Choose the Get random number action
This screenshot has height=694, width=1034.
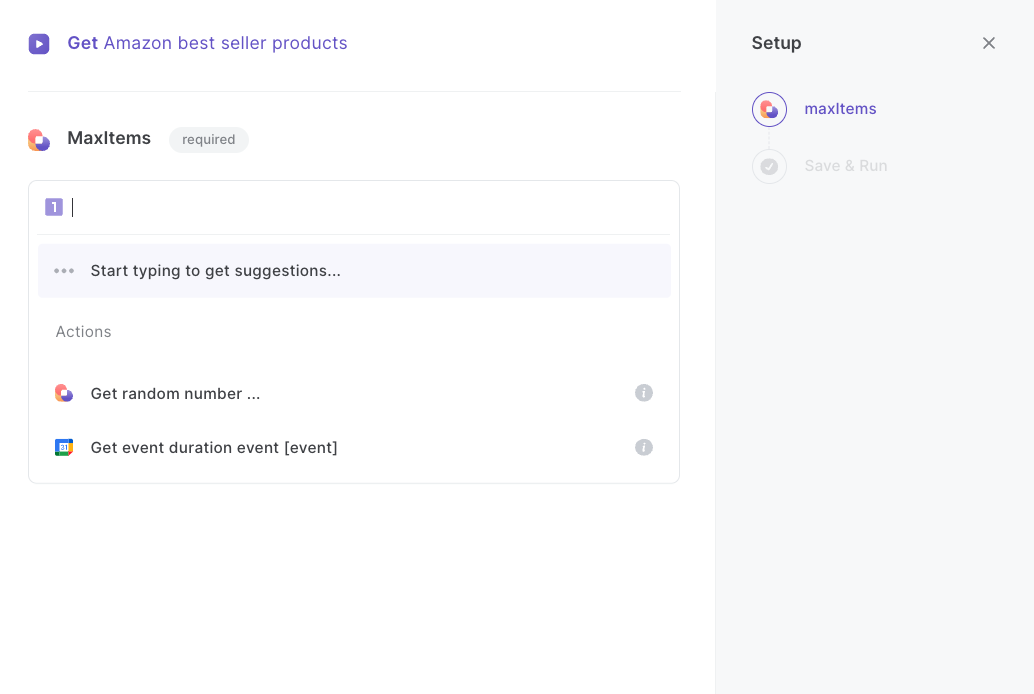click(x=354, y=393)
